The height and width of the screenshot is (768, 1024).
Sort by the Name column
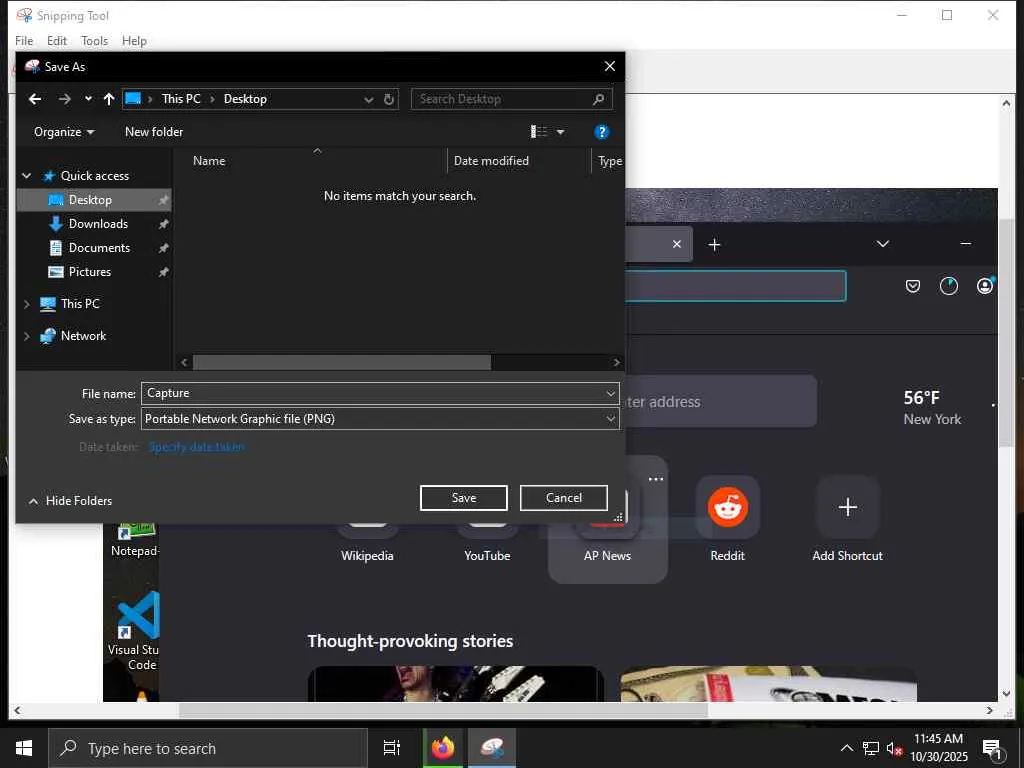click(x=209, y=161)
